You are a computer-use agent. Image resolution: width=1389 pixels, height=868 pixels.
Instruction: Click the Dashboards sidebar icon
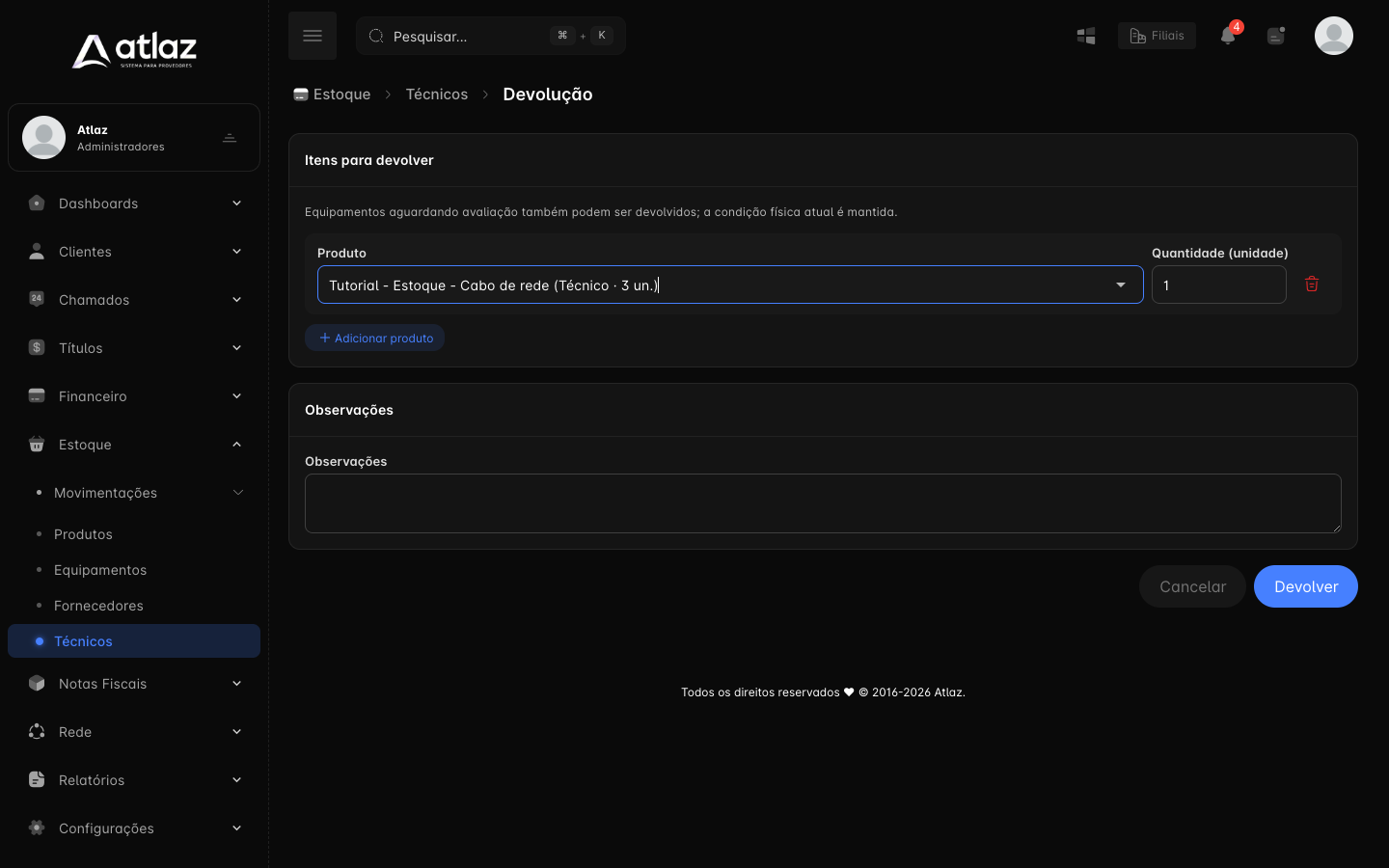pyautogui.click(x=37, y=203)
